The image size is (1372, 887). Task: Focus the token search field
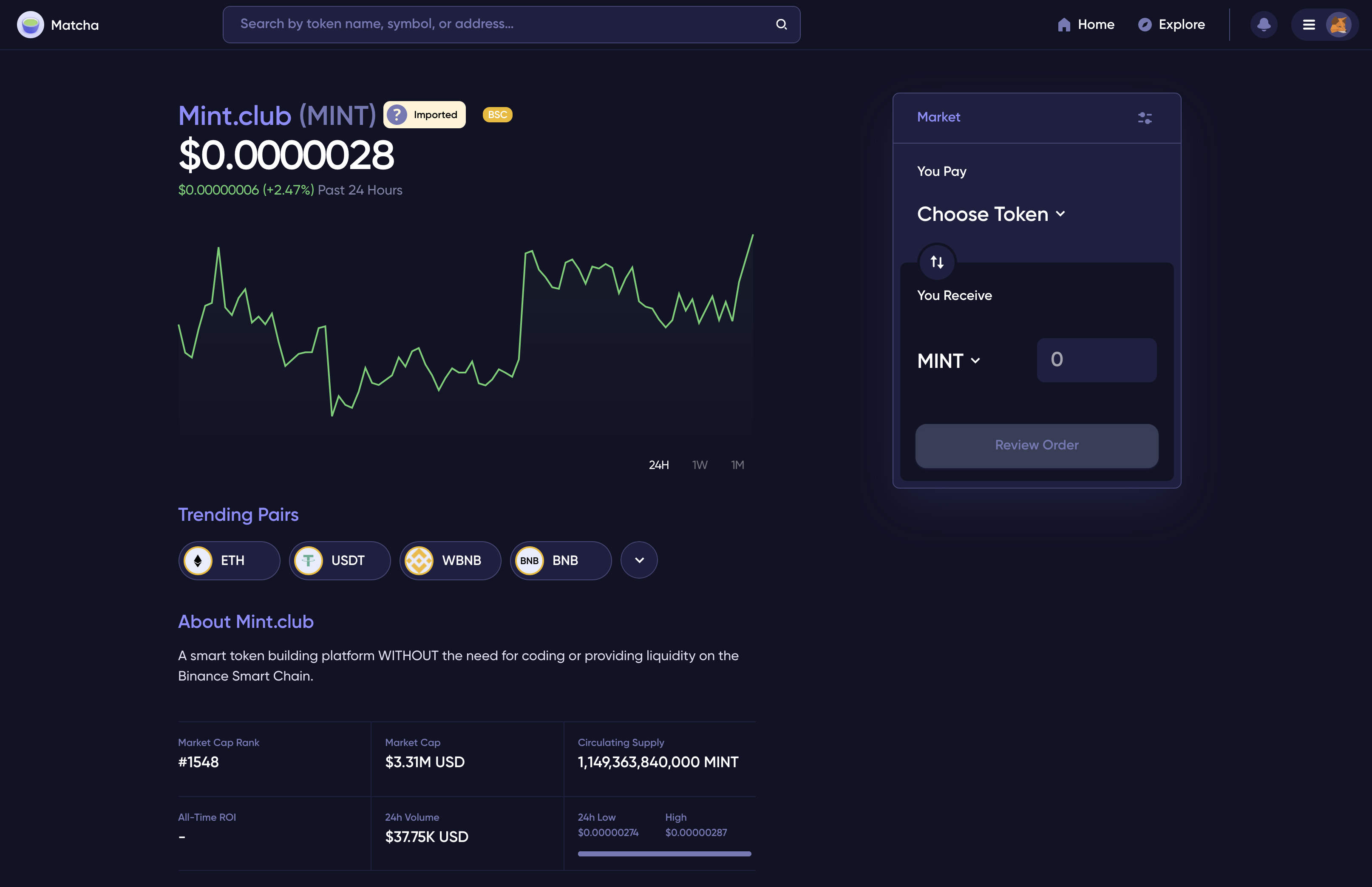[511, 24]
